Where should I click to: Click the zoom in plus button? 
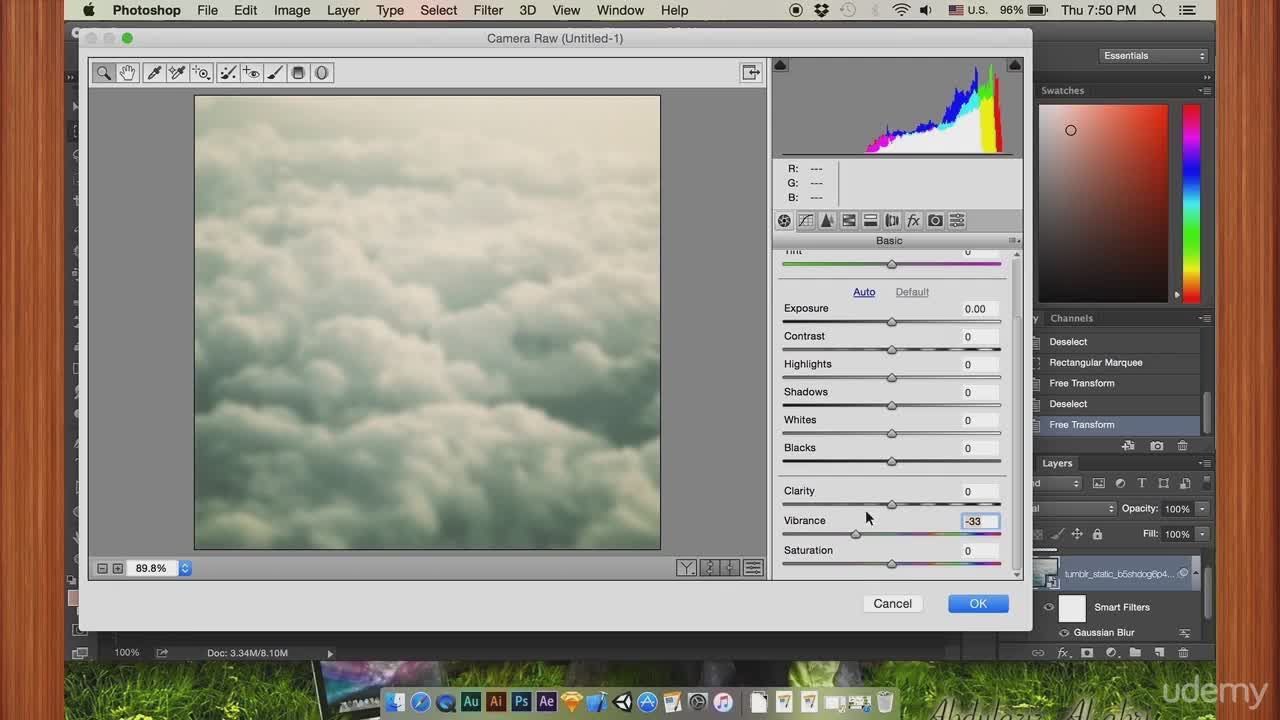pos(118,568)
